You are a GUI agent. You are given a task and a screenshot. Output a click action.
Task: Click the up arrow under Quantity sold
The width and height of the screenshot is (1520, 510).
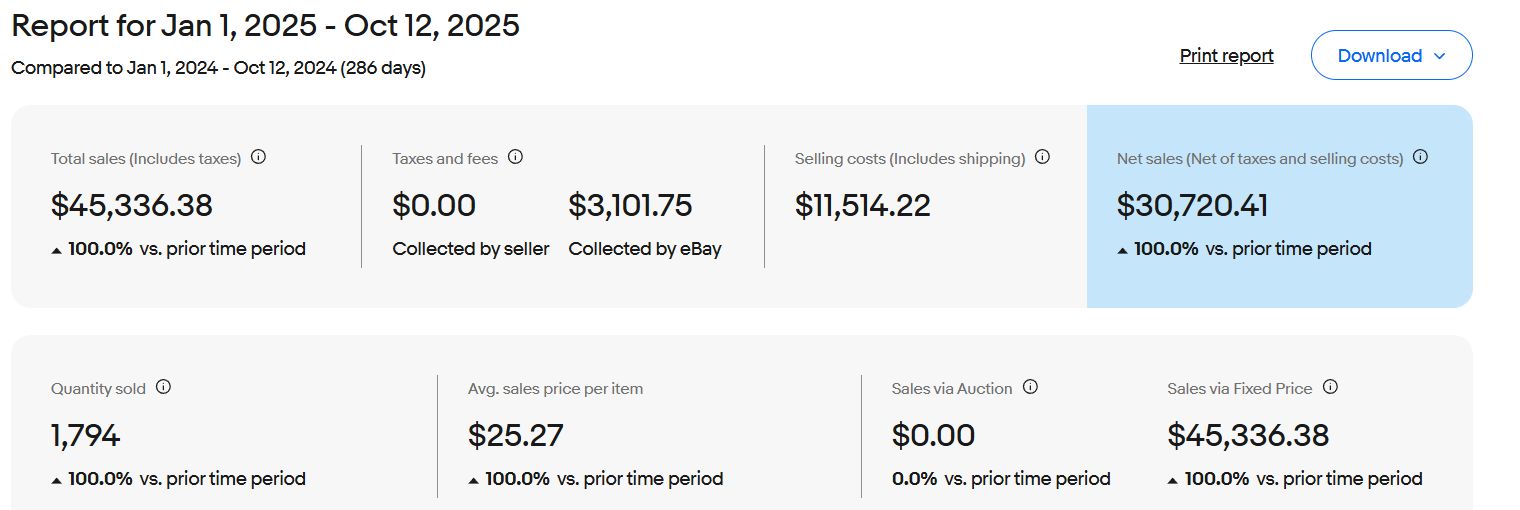click(x=56, y=480)
